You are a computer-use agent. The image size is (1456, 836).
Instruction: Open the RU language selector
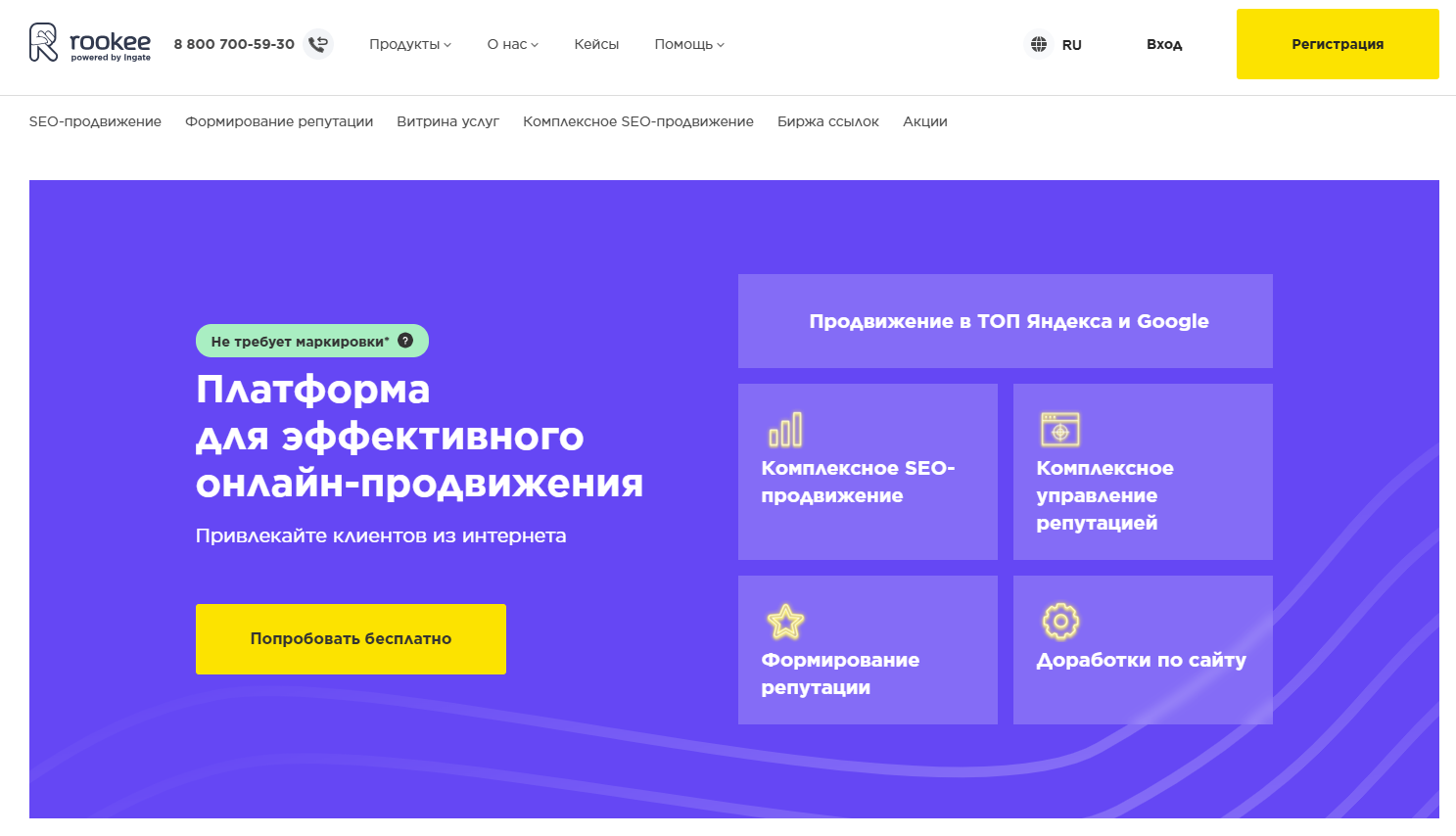(x=1072, y=45)
